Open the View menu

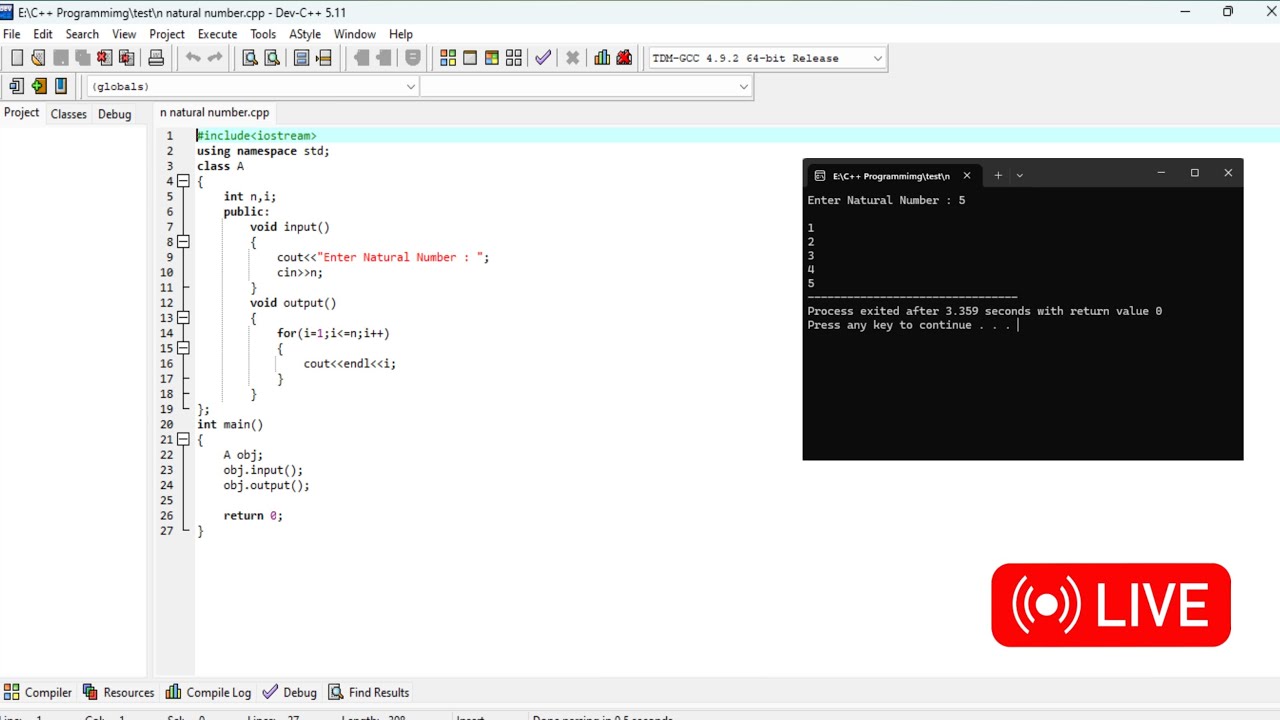[x=124, y=34]
